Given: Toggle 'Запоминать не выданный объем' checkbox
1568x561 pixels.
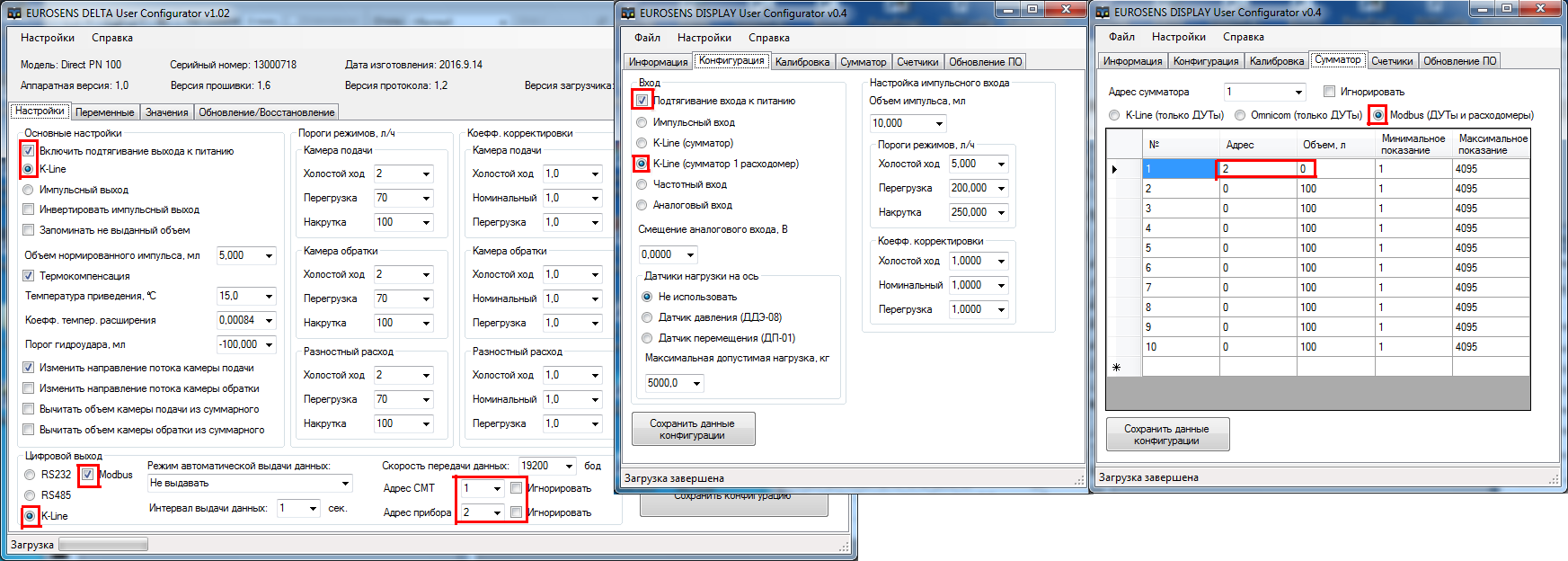Looking at the screenshot, I should click(x=29, y=230).
